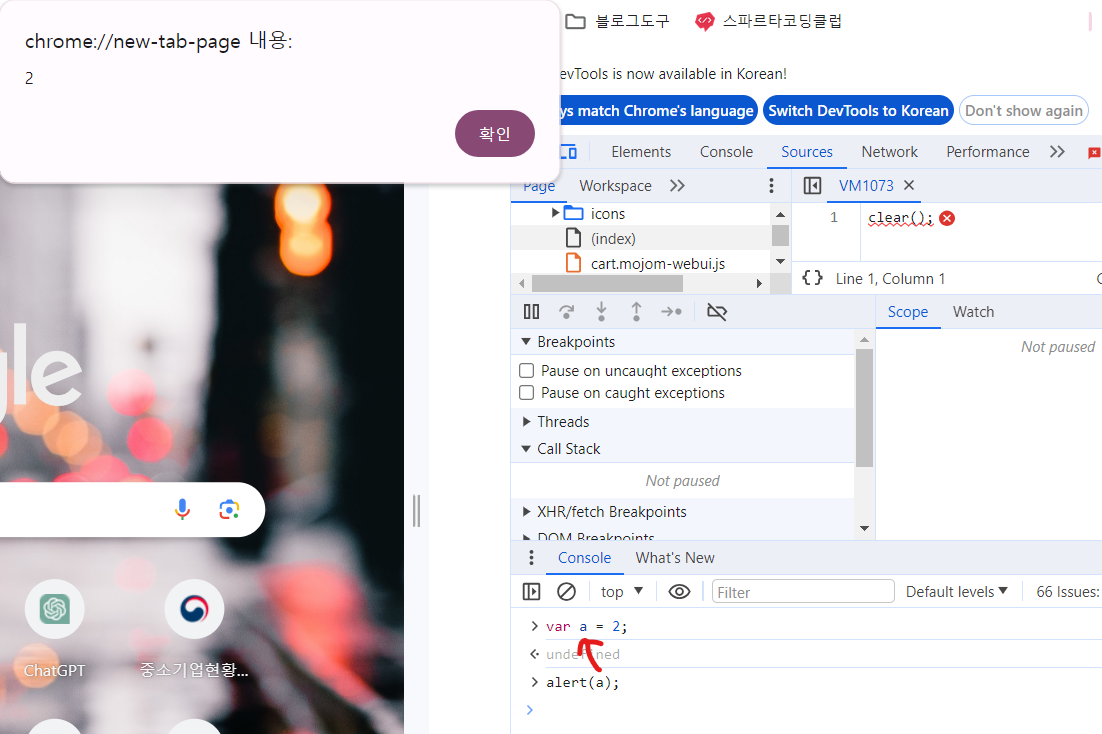Open the drawer three-dot menu

click(x=531, y=558)
